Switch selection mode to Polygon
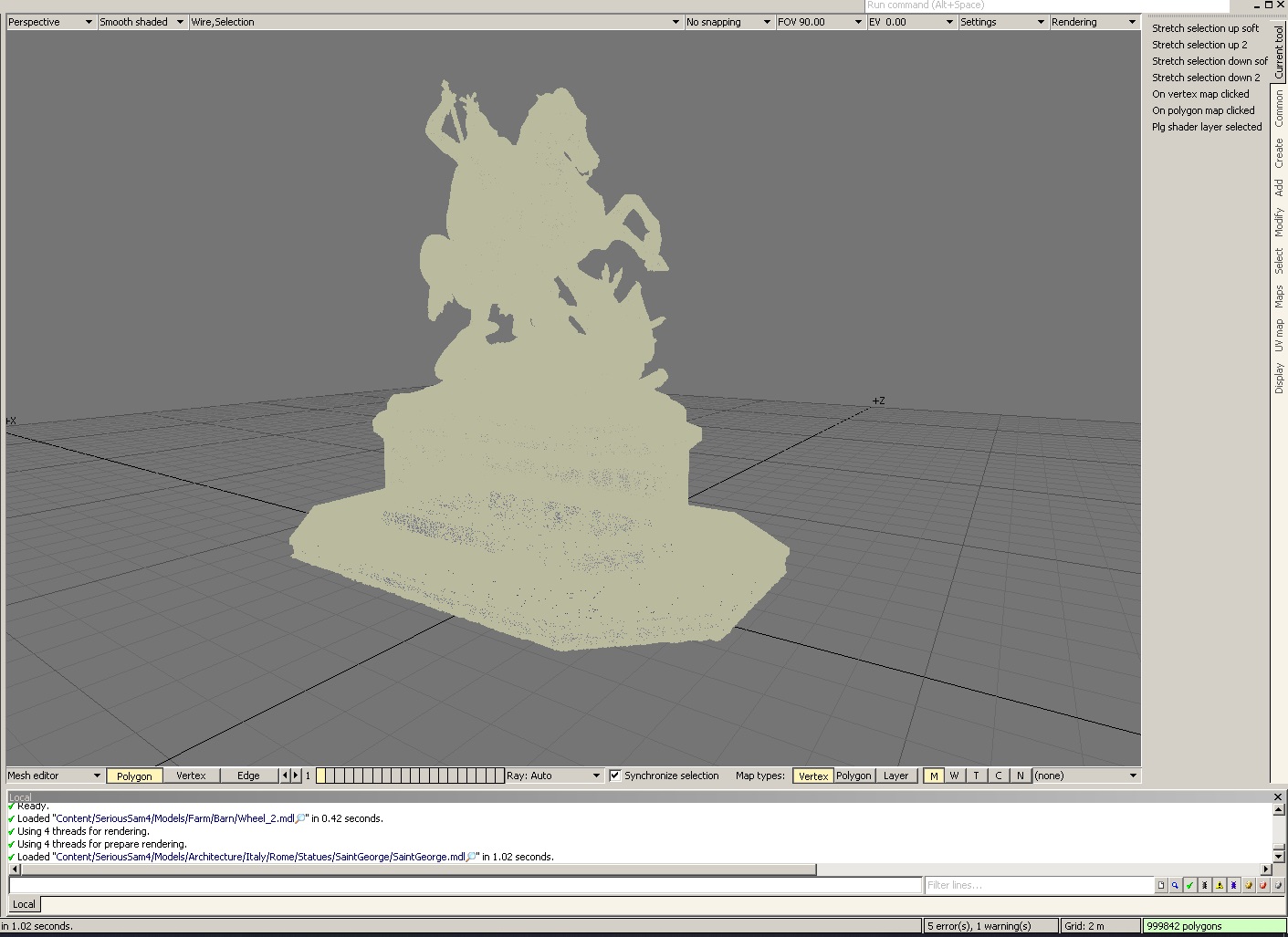 134,776
